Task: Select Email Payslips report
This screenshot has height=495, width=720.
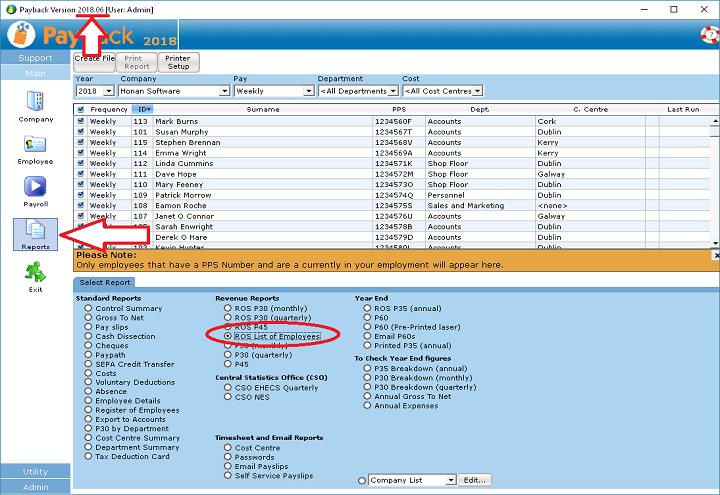Action: [x=228, y=466]
